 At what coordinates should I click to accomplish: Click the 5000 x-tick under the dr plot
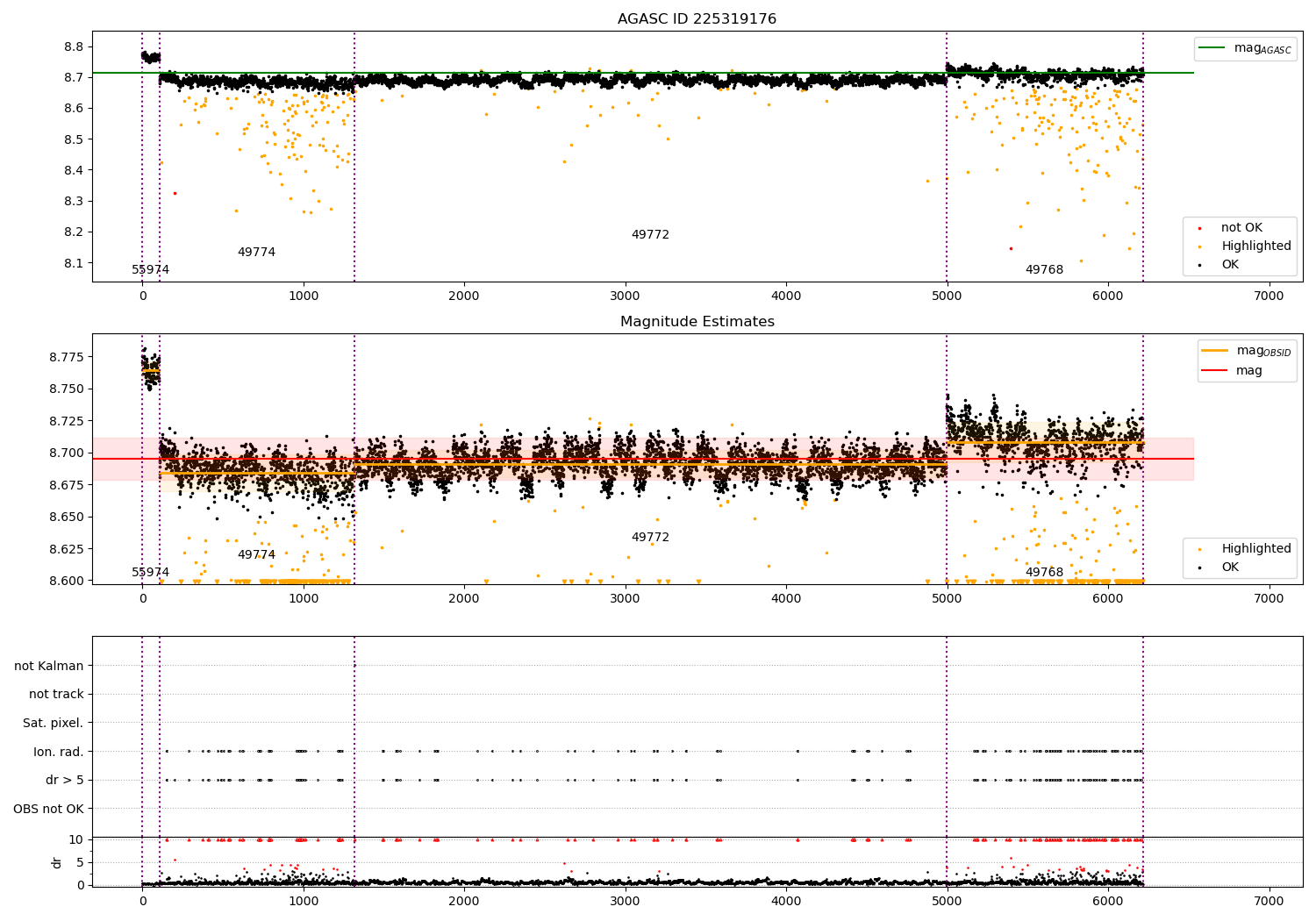[x=947, y=901]
